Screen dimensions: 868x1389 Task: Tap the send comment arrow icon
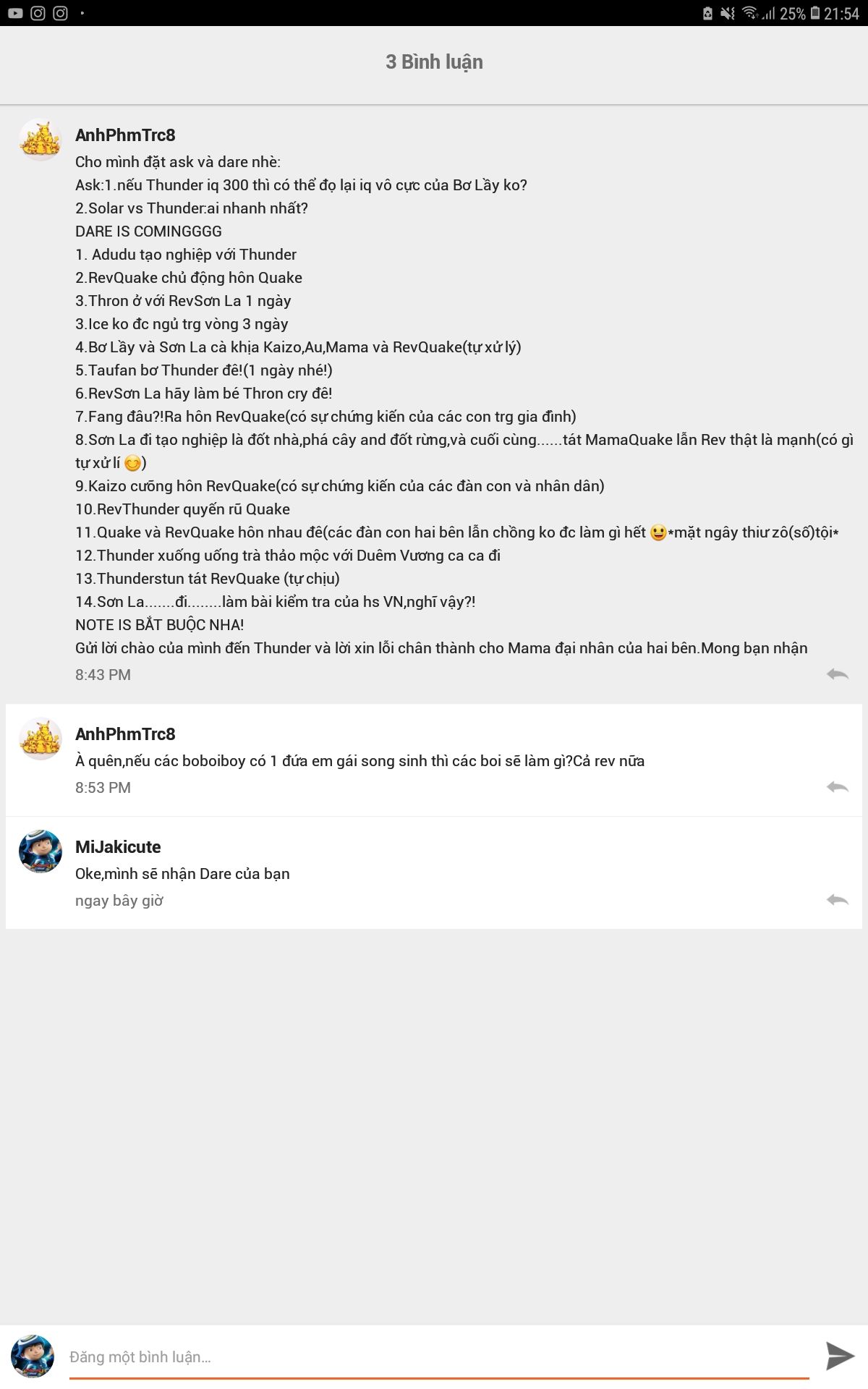(x=840, y=1356)
